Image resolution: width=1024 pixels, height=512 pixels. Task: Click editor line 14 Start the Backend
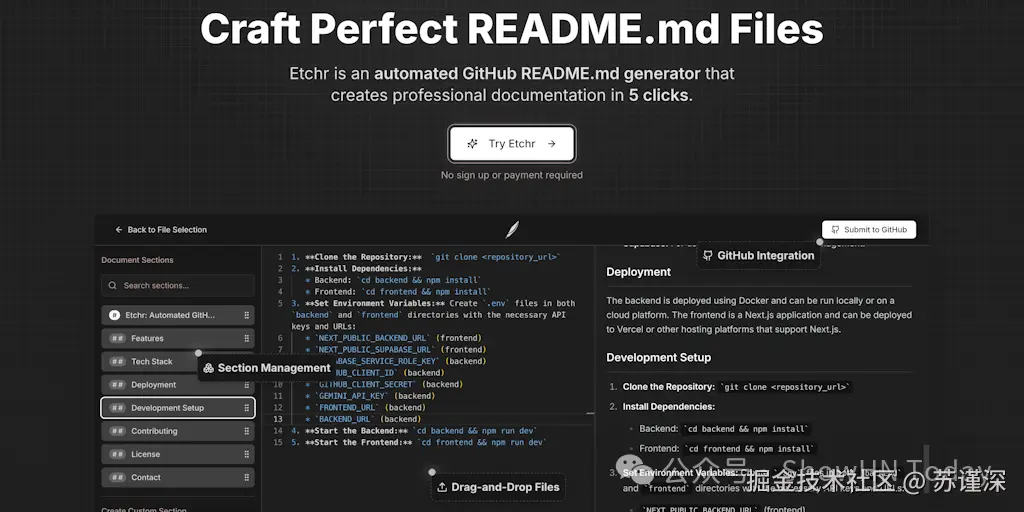(414, 431)
